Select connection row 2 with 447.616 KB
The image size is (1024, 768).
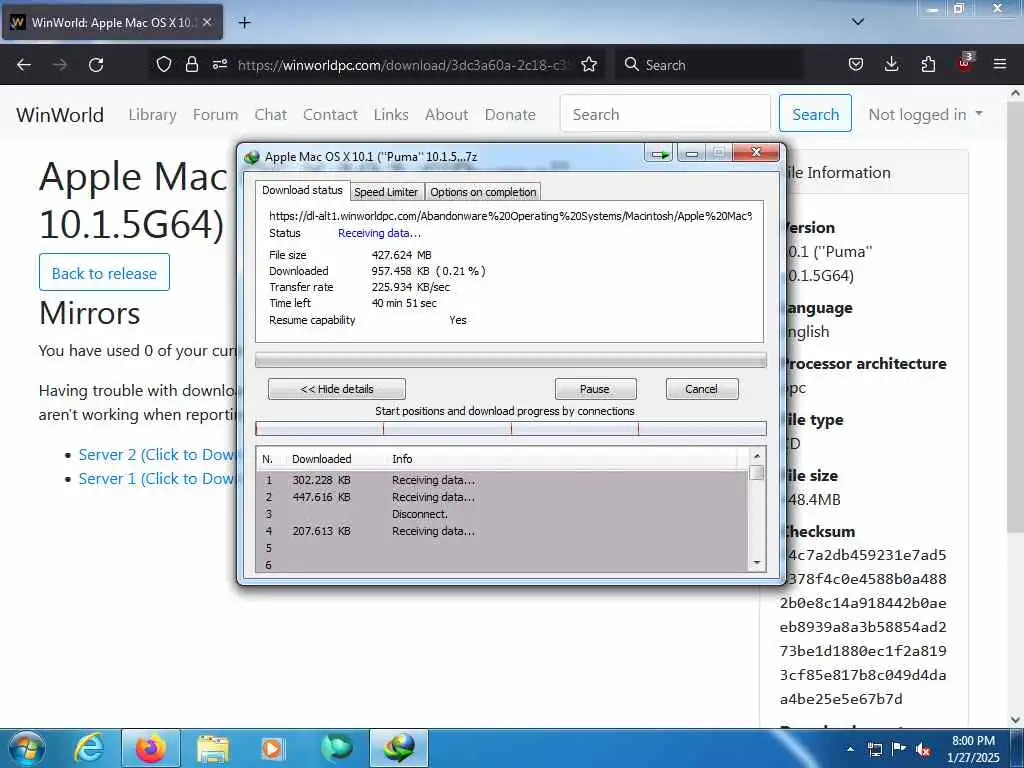[503, 497]
